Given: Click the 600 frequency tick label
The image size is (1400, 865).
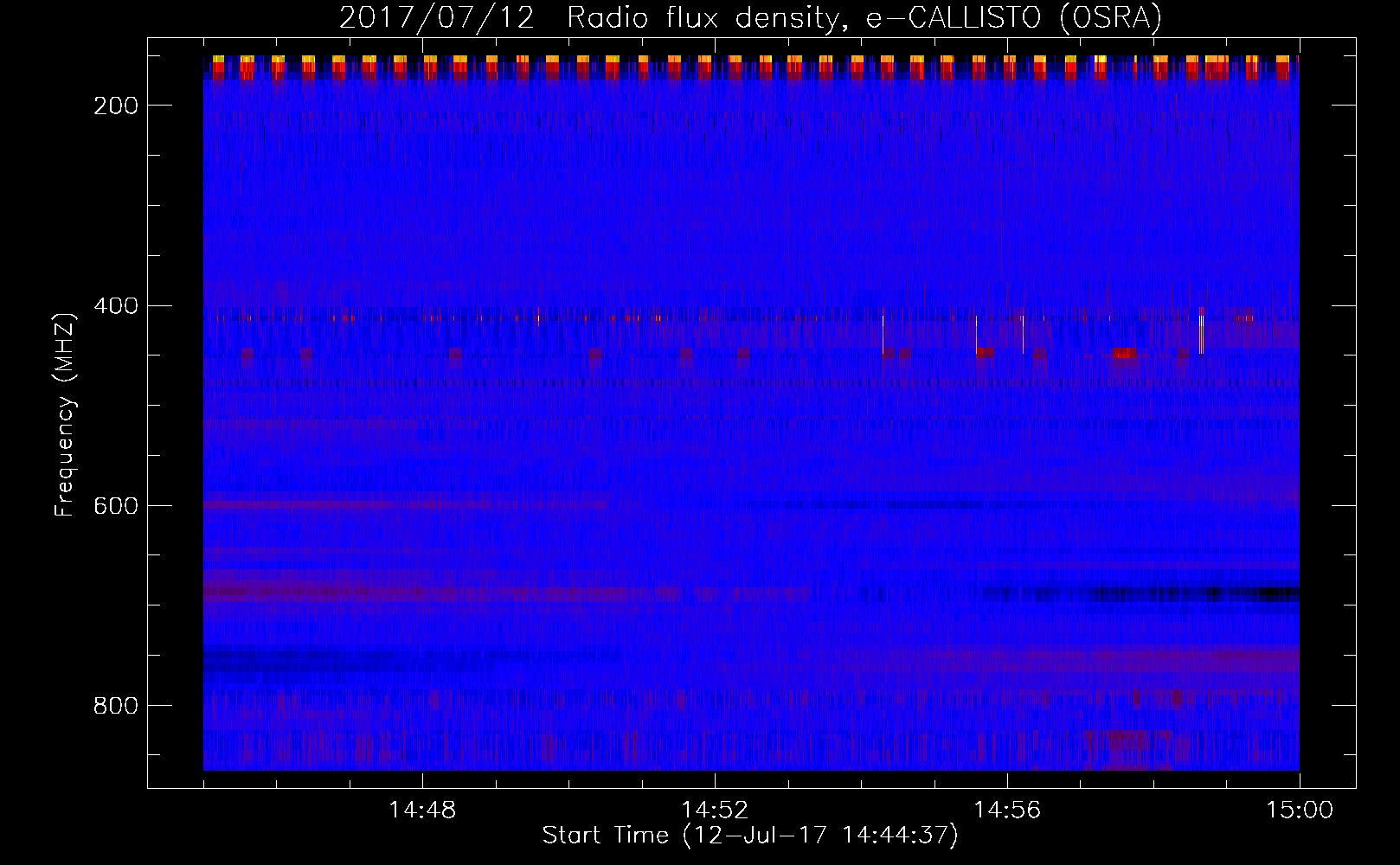Looking at the screenshot, I should (x=115, y=506).
